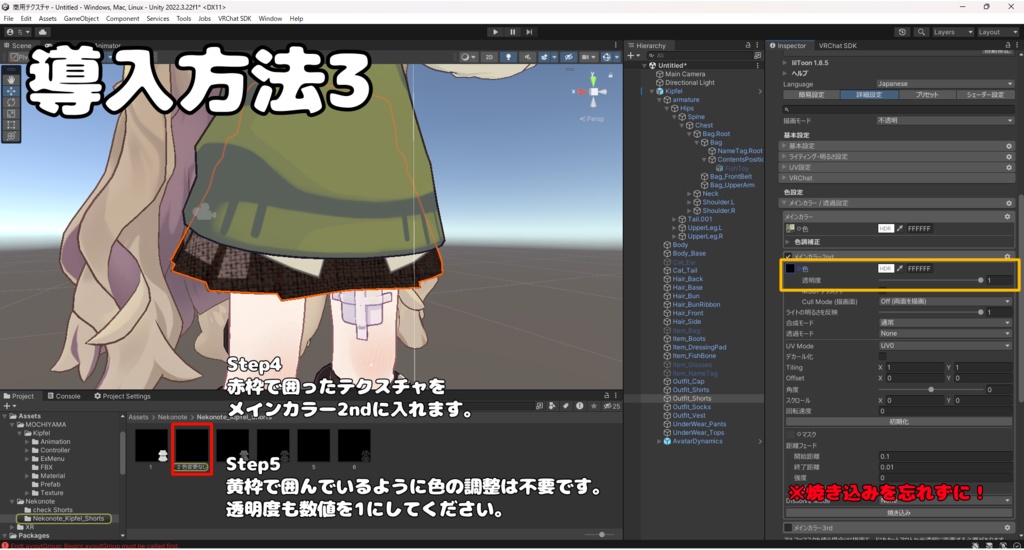Open the Layout dropdown
1024x550 pixels.
pos(997,32)
